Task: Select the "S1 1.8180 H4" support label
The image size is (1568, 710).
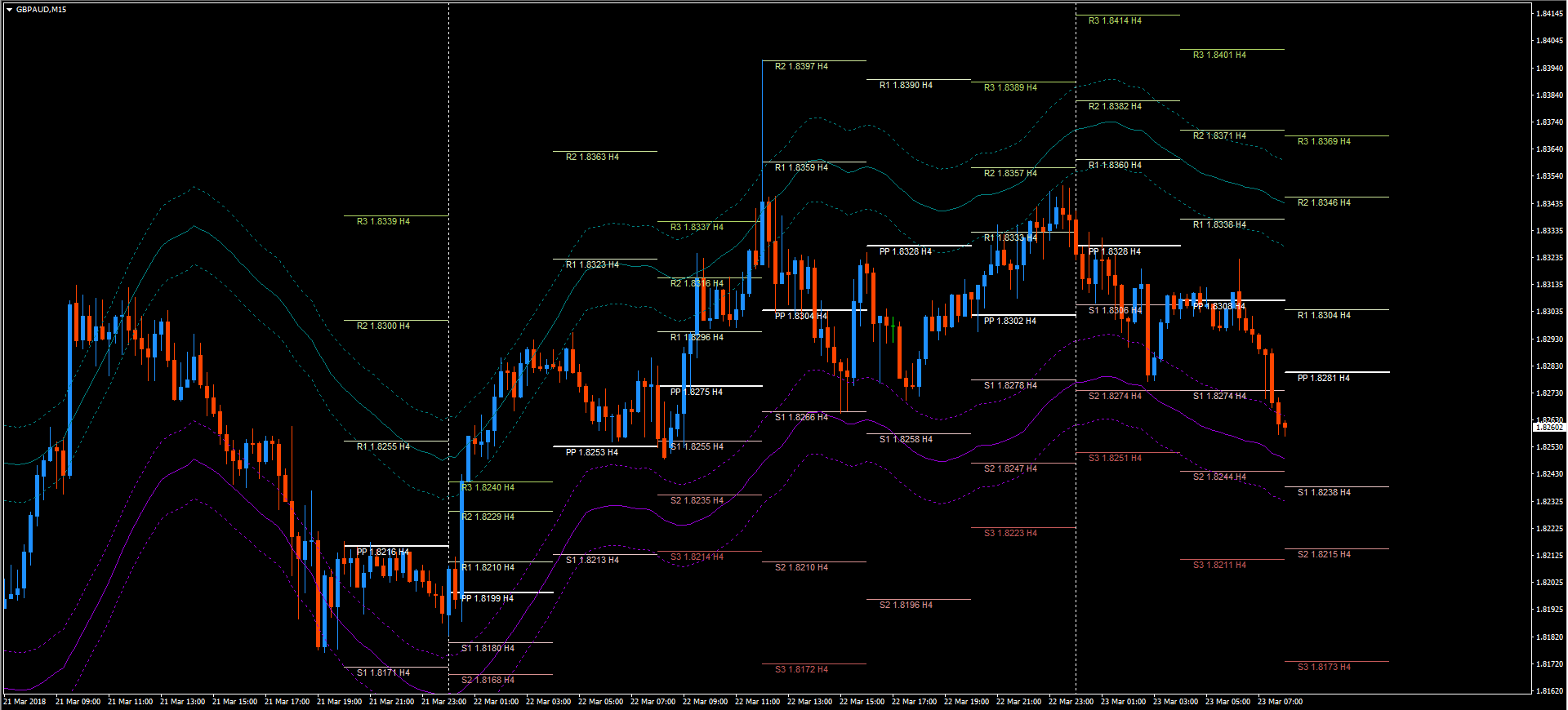Action: 488,649
